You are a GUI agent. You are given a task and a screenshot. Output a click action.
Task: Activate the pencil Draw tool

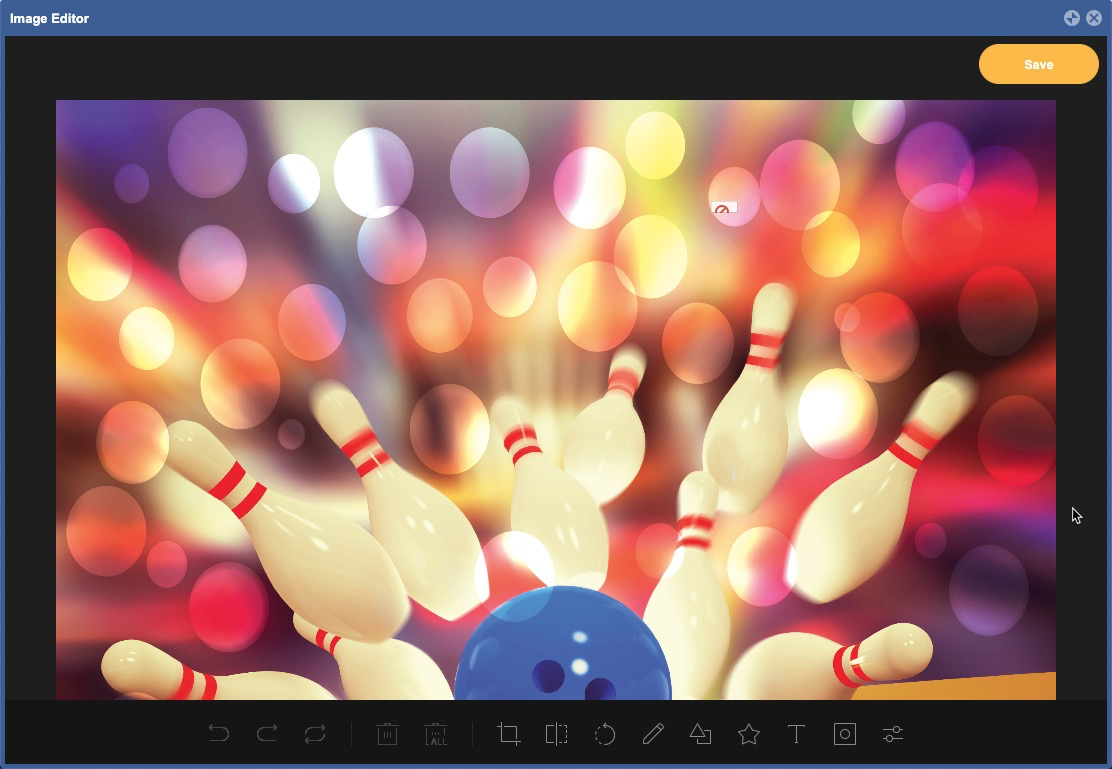(653, 734)
